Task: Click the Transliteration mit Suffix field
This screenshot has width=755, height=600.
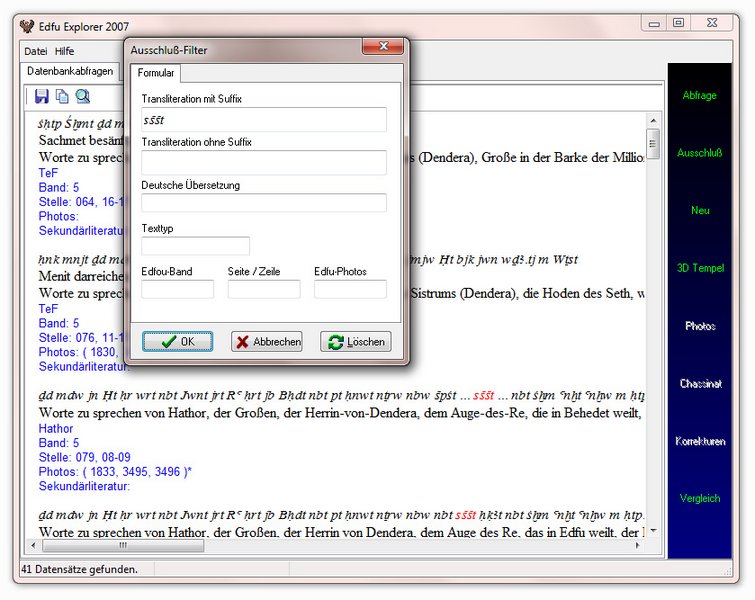Action: tap(264, 120)
